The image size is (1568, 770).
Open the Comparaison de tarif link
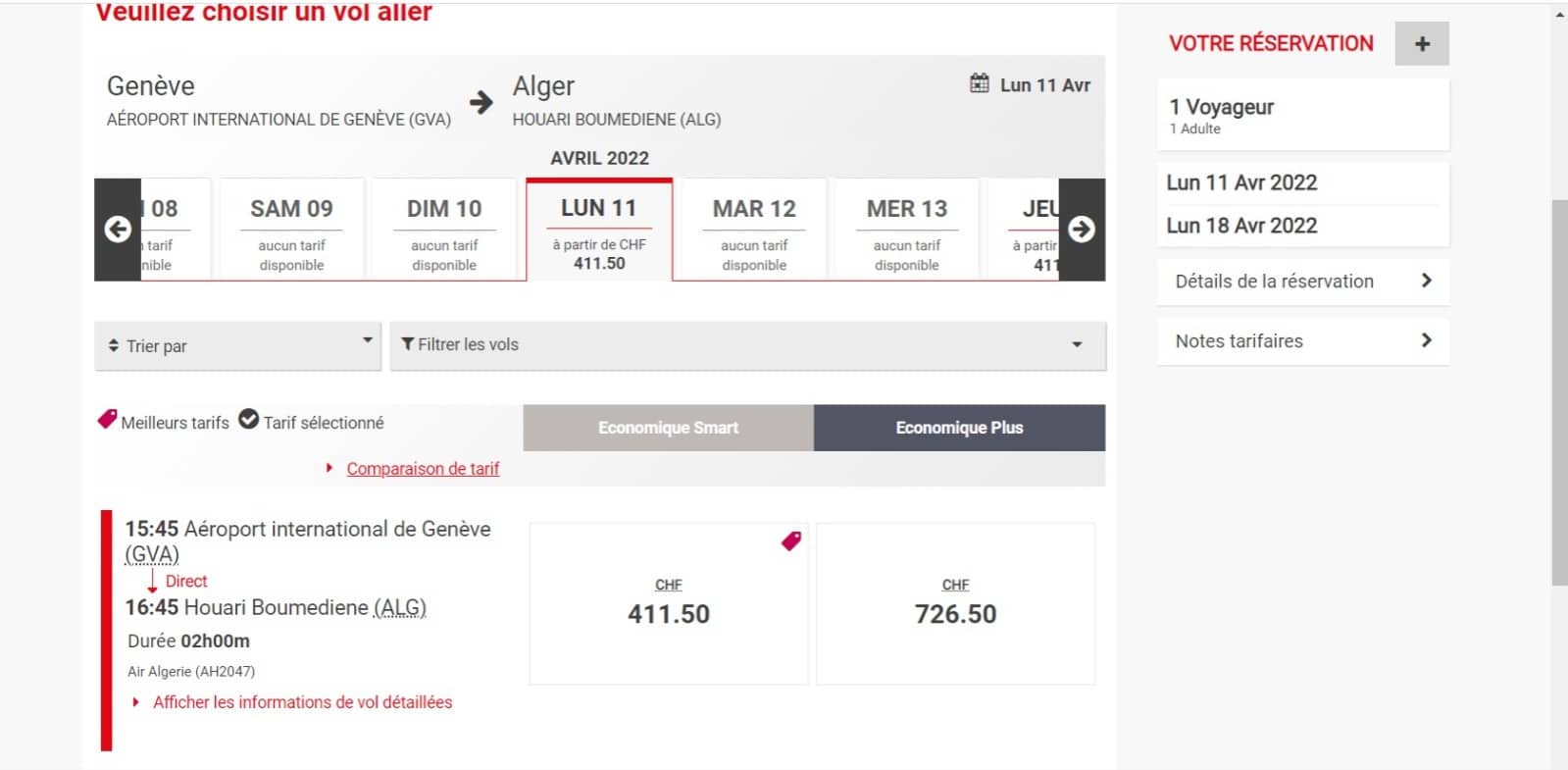tap(423, 469)
